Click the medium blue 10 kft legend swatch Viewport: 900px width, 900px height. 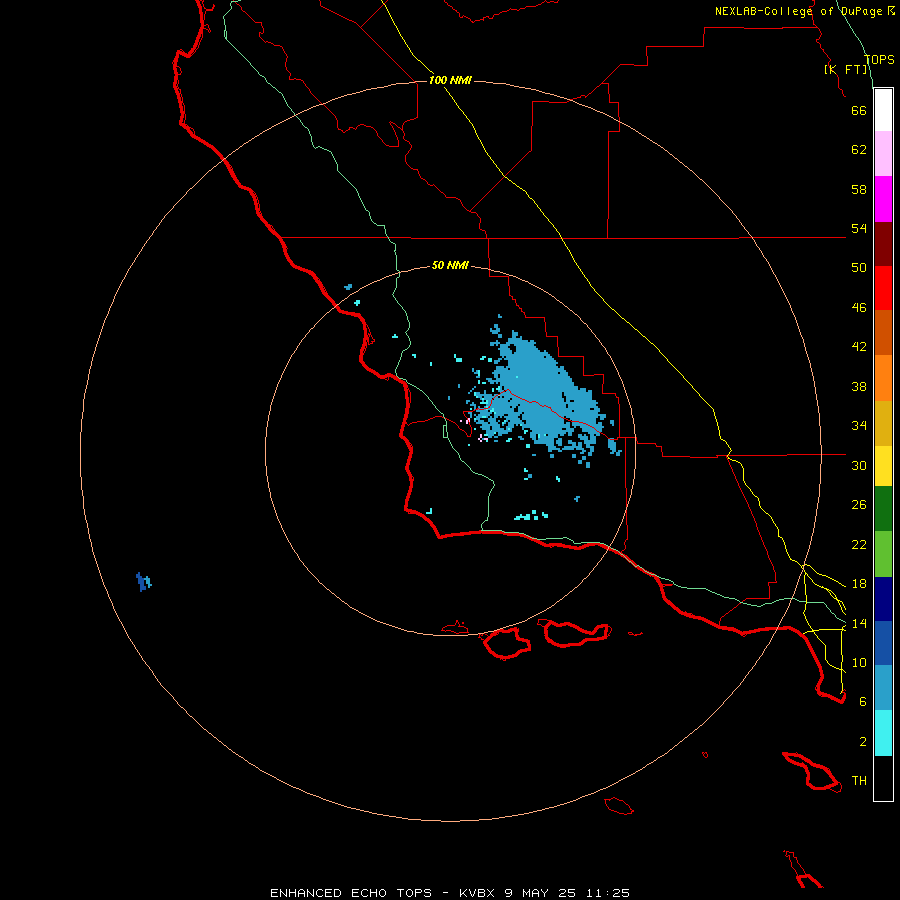(x=883, y=643)
